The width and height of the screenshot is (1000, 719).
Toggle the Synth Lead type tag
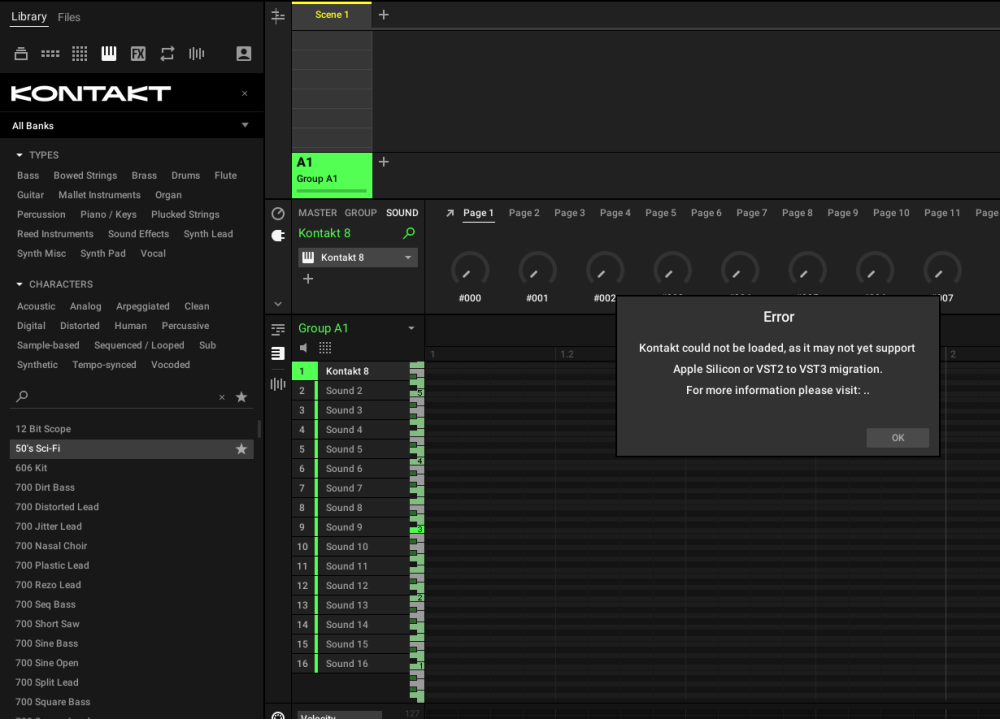click(209, 234)
